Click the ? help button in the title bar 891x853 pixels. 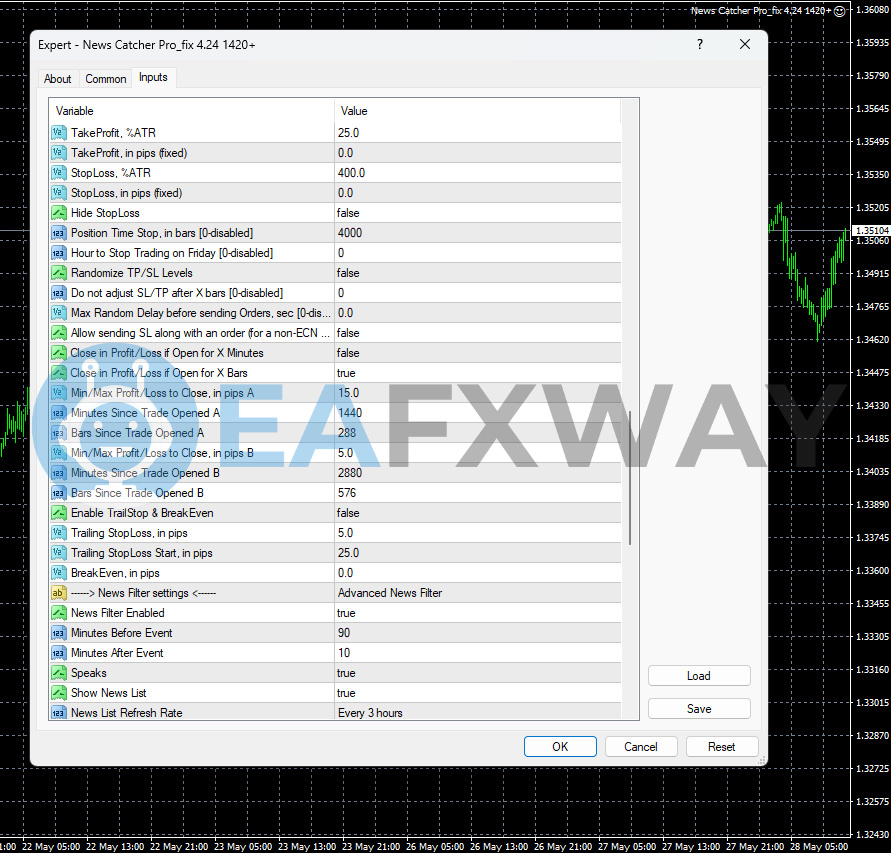click(700, 44)
